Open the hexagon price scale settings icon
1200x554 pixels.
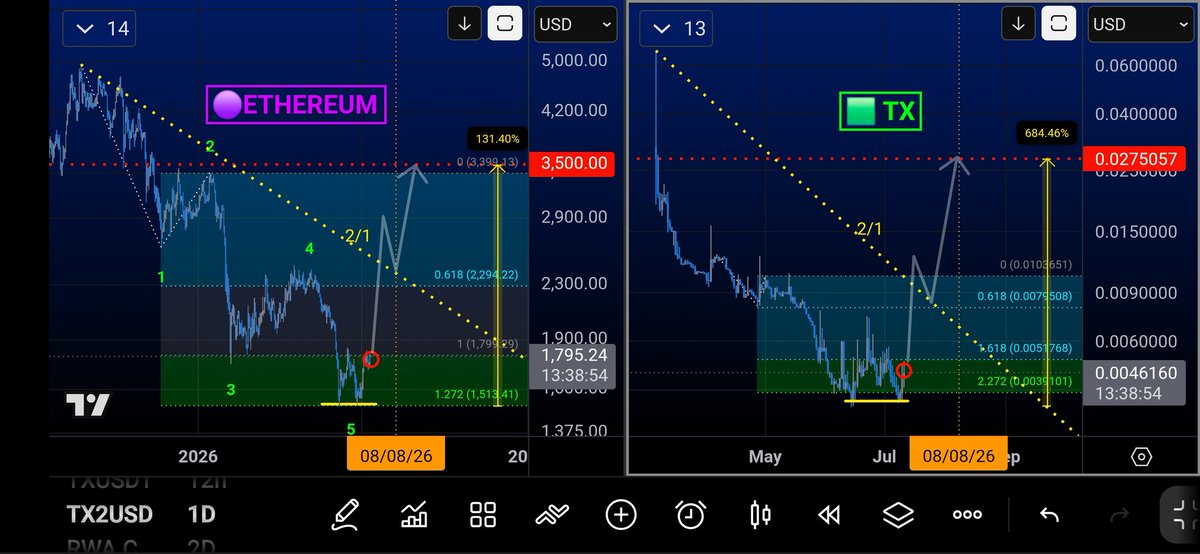(1140, 457)
